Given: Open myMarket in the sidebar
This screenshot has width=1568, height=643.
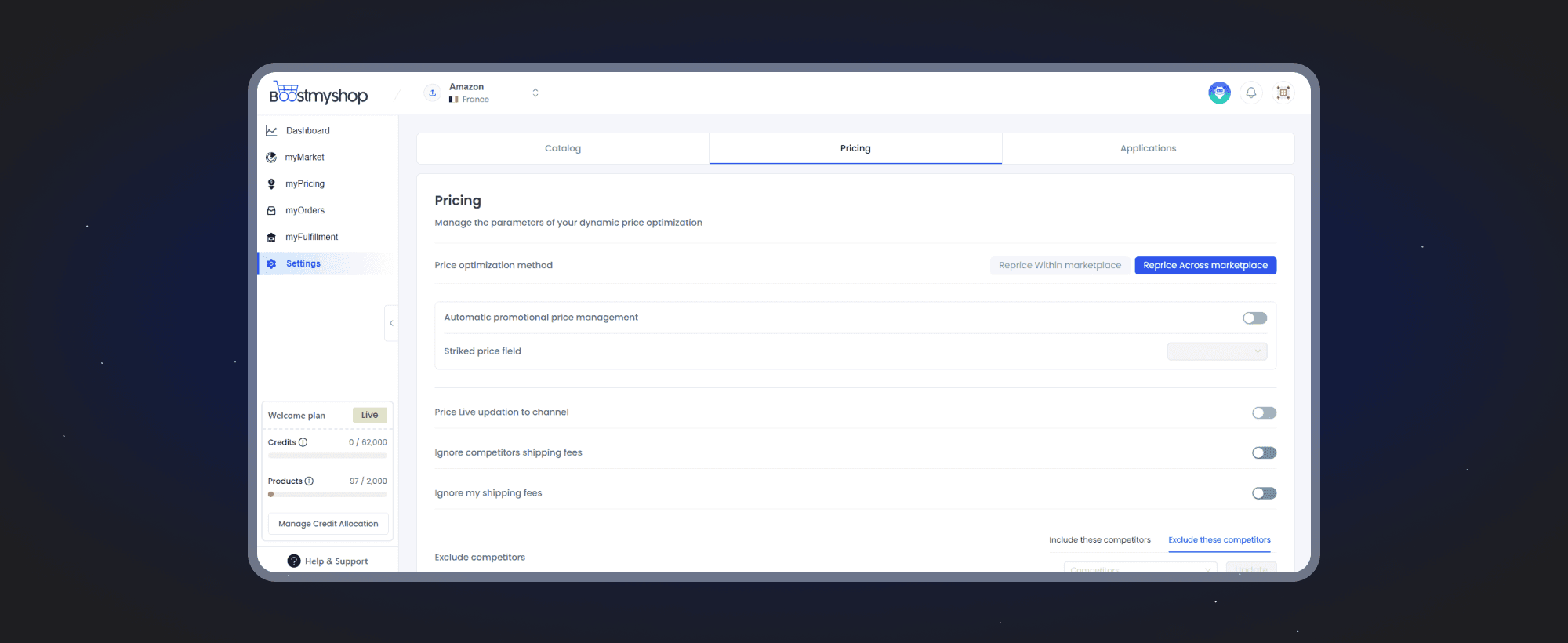Looking at the screenshot, I should coord(304,158).
